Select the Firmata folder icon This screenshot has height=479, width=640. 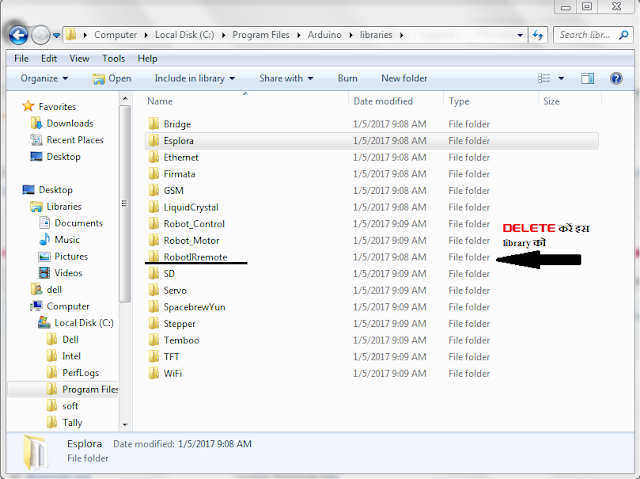click(x=153, y=174)
